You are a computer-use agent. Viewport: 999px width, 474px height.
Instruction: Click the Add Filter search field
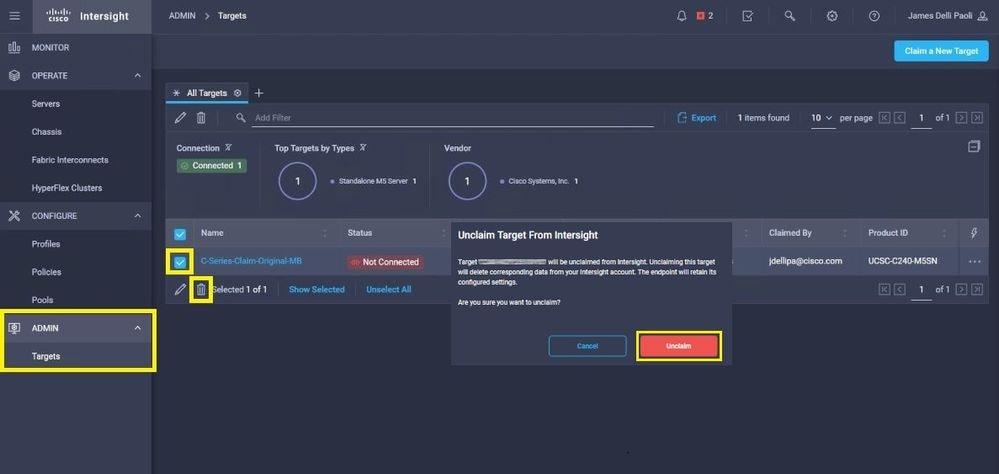(x=453, y=118)
